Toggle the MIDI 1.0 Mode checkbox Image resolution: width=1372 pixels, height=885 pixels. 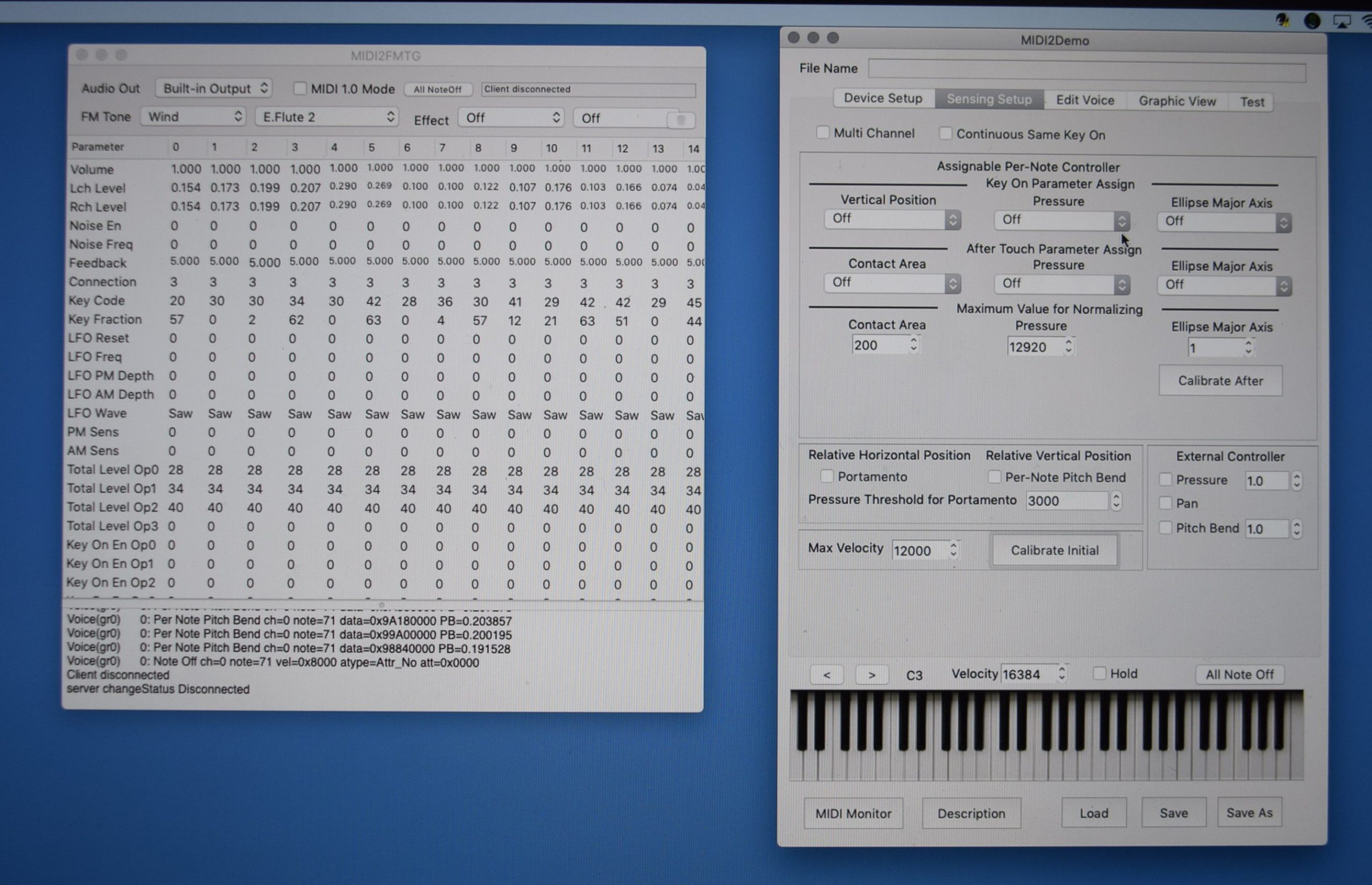[300, 88]
